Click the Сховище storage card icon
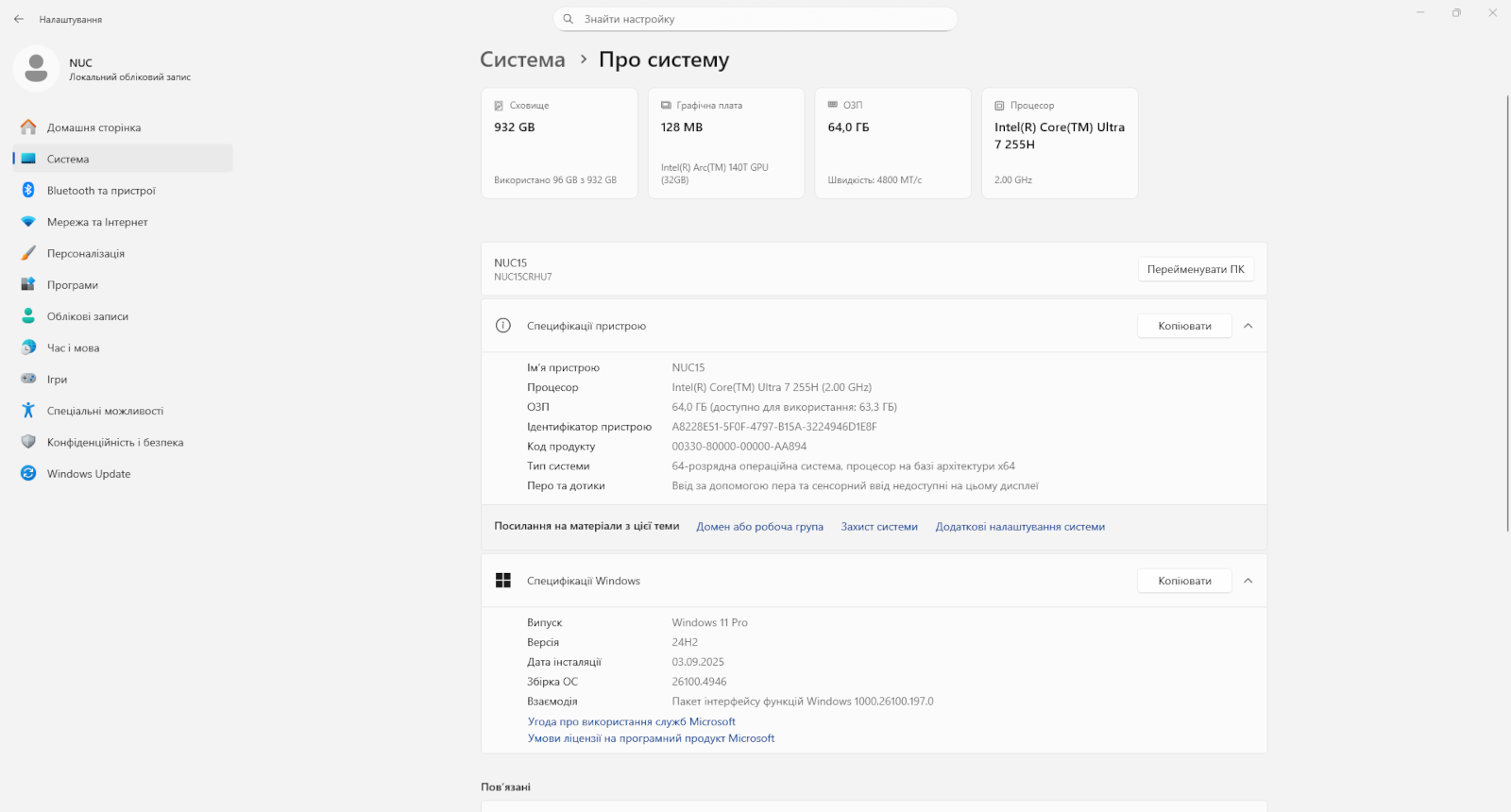This screenshot has width=1511, height=812. point(499,106)
